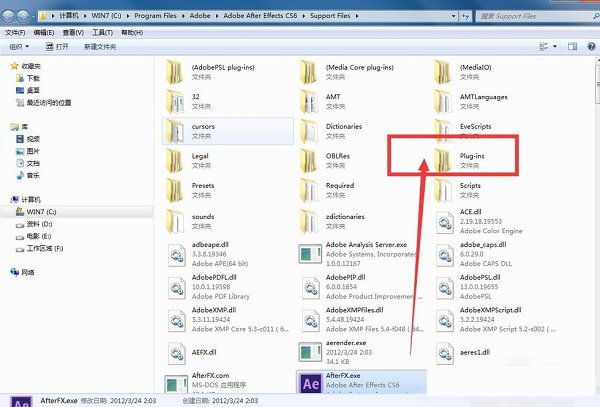
Task: Select the Legal folder
Action: [x=188, y=160]
